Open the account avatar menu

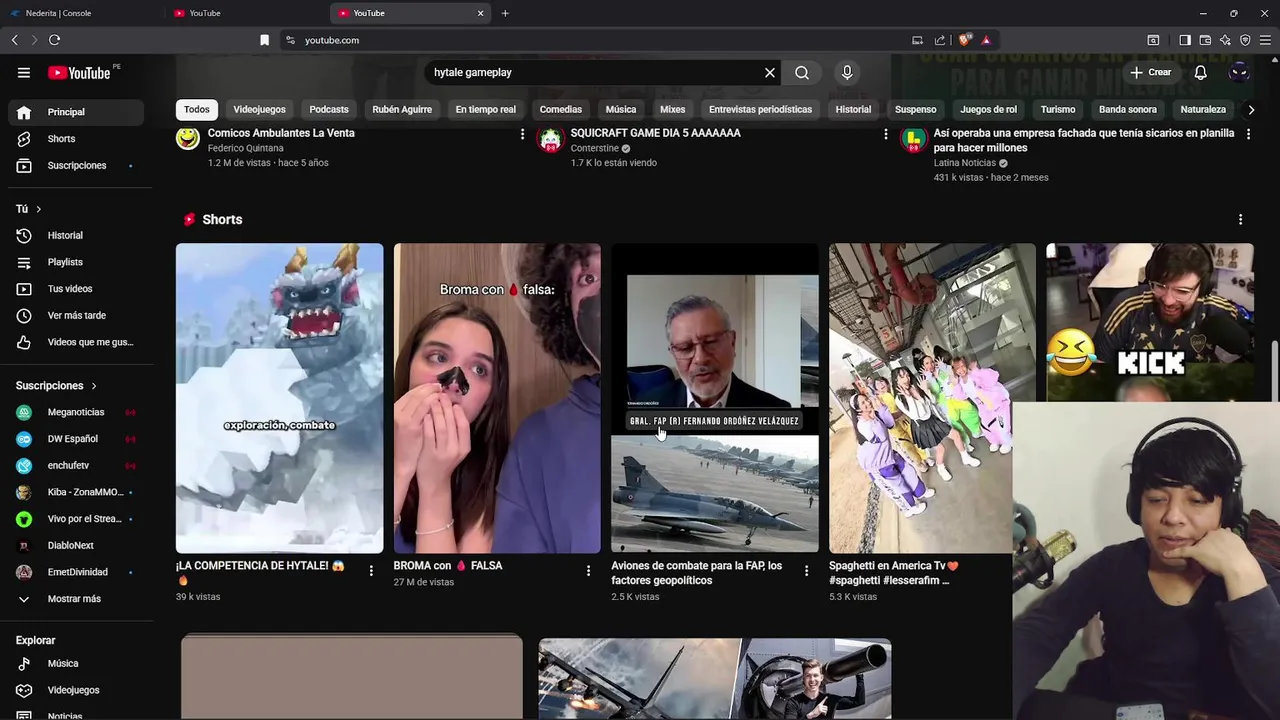tap(1239, 72)
